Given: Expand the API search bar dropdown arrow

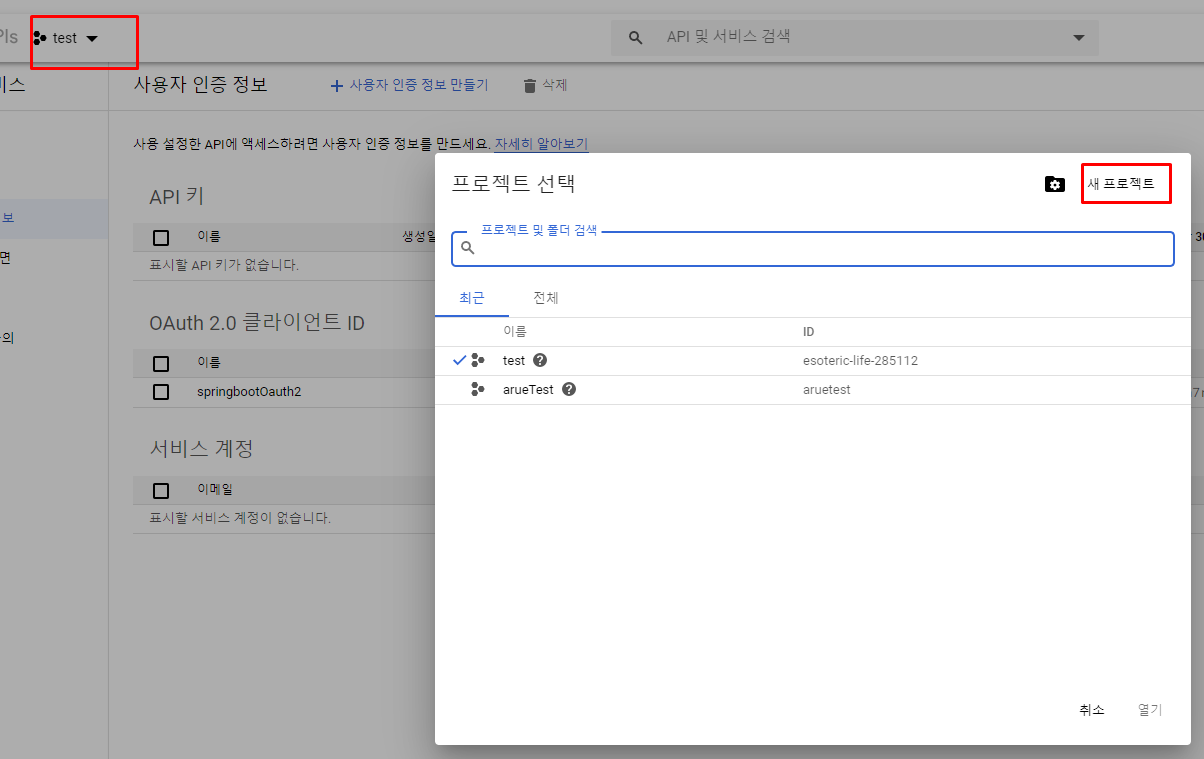Looking at the screenshot, I should point(1078,38).
